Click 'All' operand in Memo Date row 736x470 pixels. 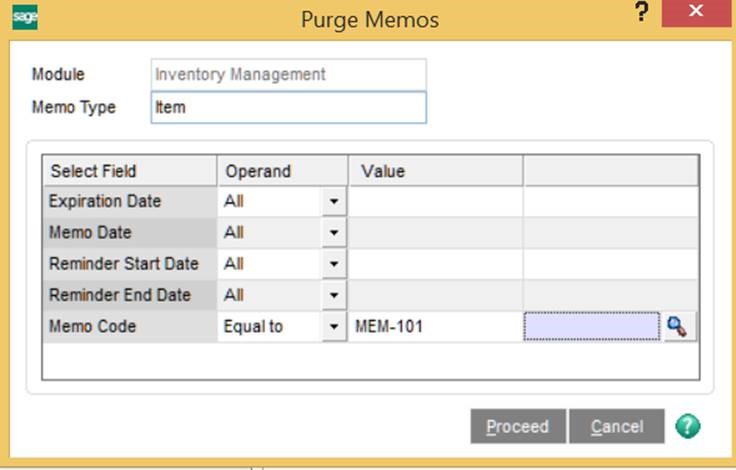tap(233, 232)
